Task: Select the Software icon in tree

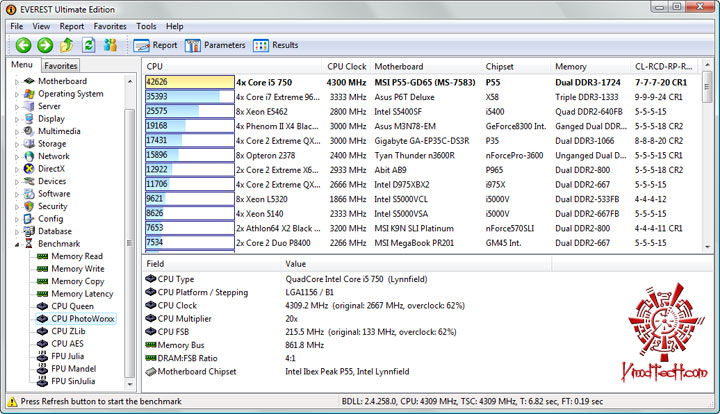Action: (x=29, y=194)
